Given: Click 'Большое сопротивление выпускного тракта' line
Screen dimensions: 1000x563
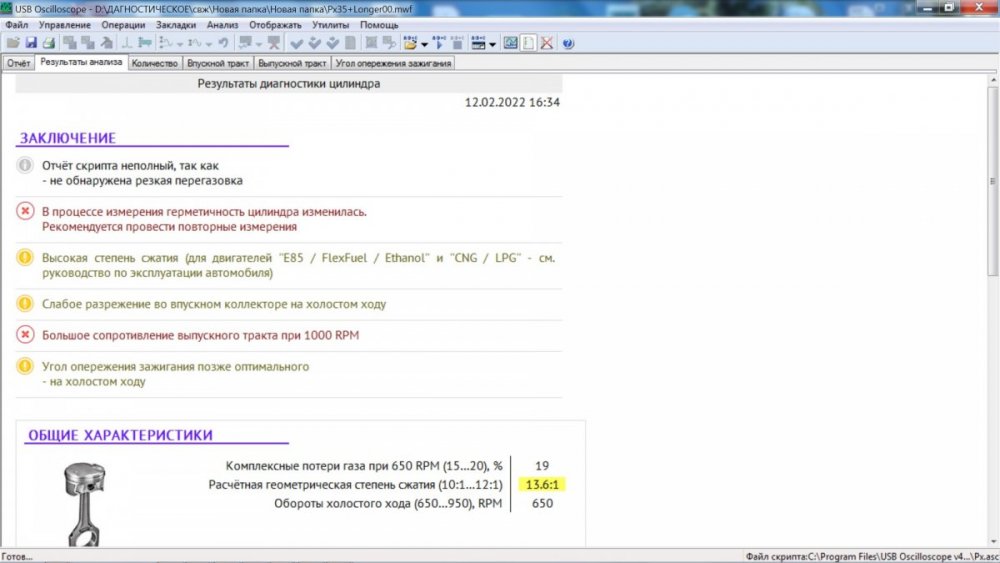Looking at the screenshot, I should tap(200, 335).
